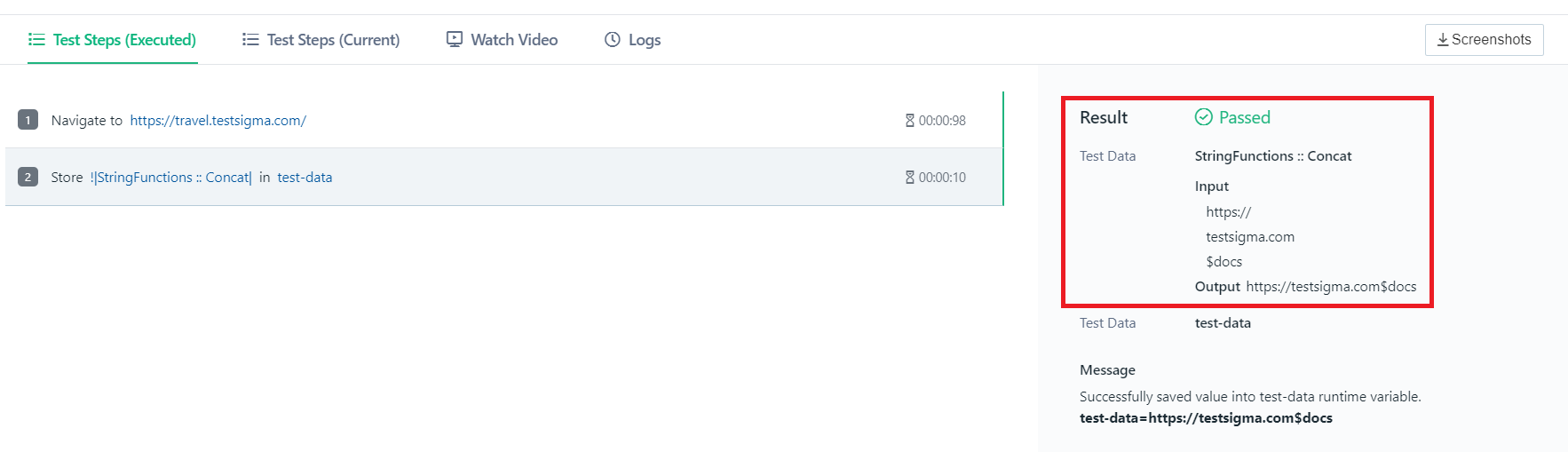The image size is (1568, 452).
Task: Switch to Test Steps (Executed) tab
Action: coord(113,40)
